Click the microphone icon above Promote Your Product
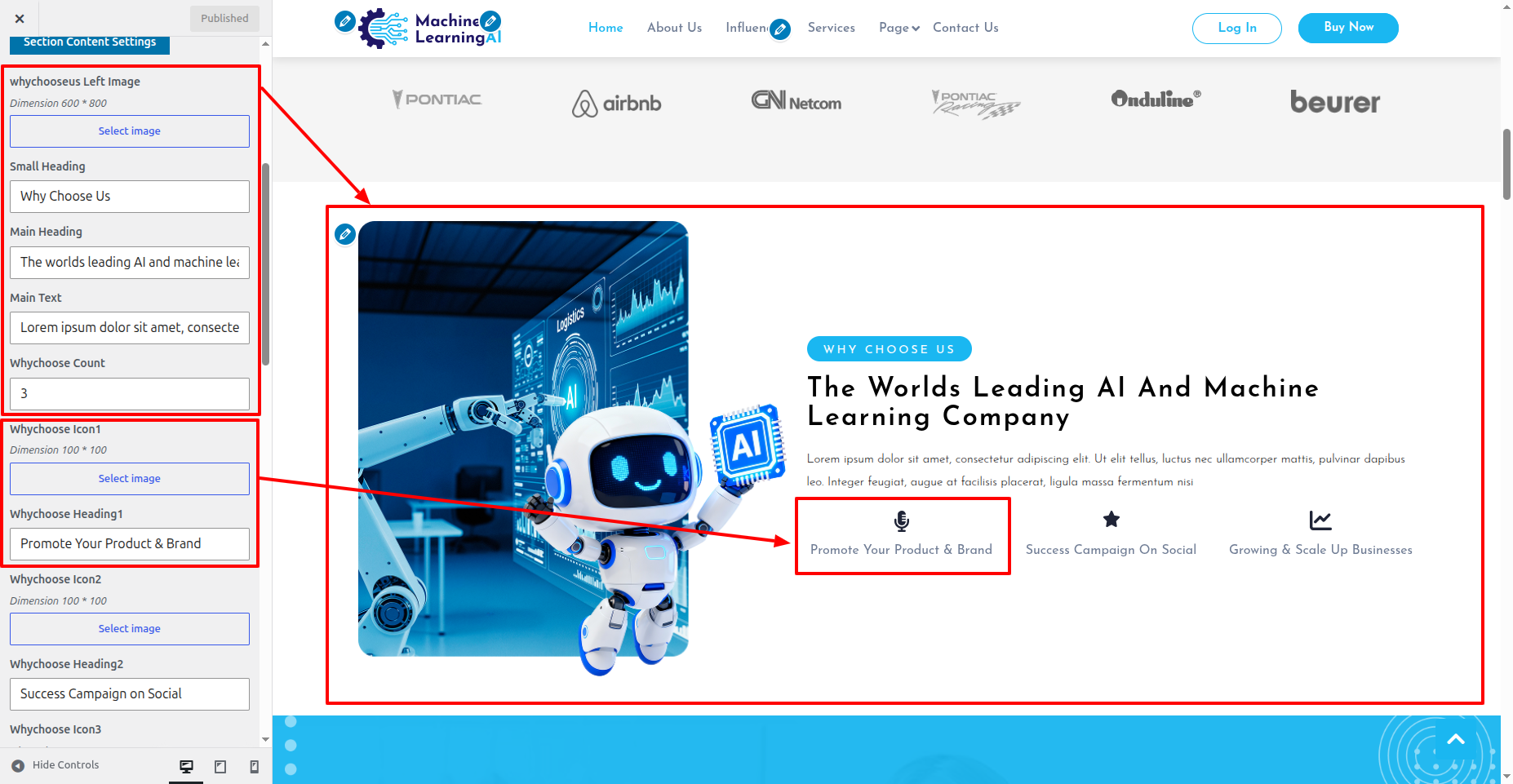The height and width of the screenshot is (784, 1513). (902, 520)
